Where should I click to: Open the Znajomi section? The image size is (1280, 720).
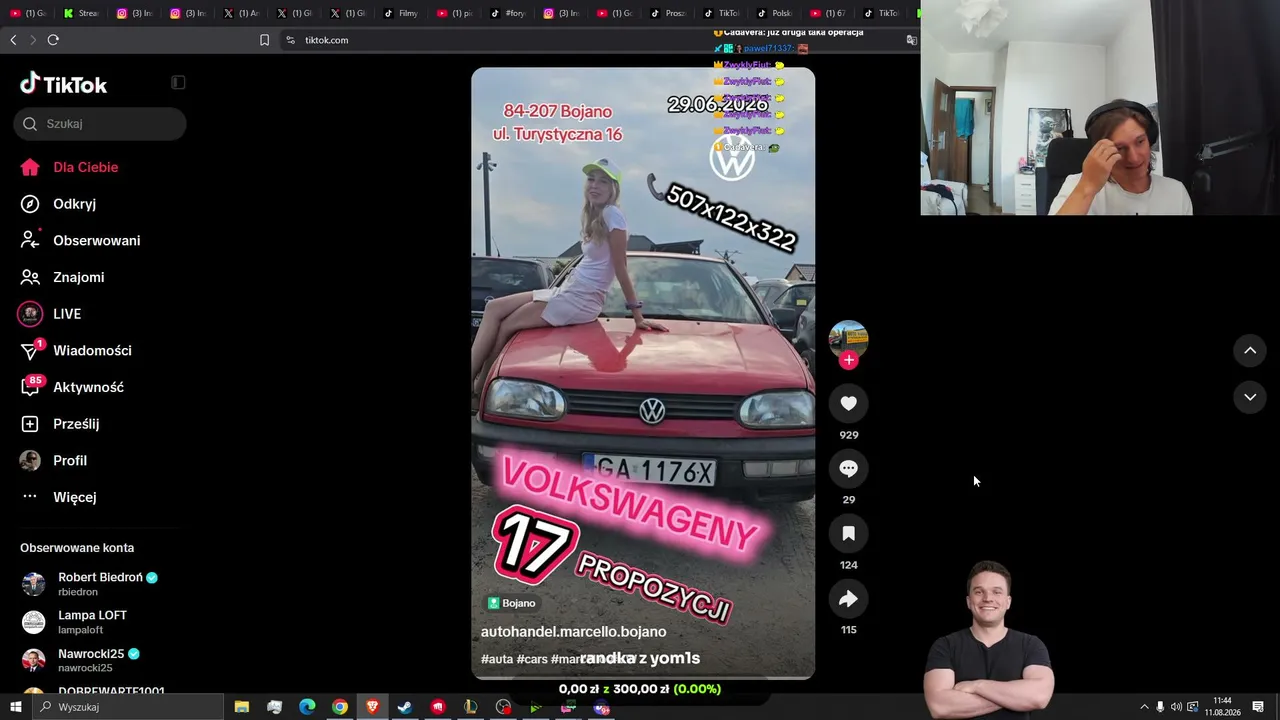click(62, 277)
